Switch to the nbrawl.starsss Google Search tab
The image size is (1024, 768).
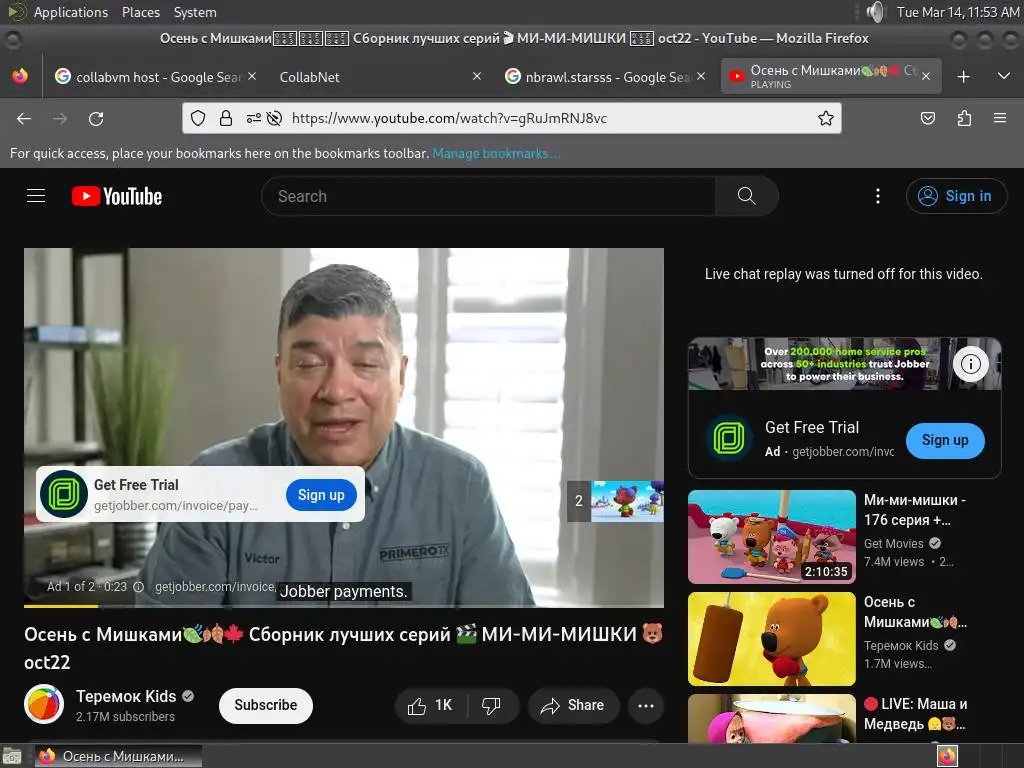pos(604,77)
